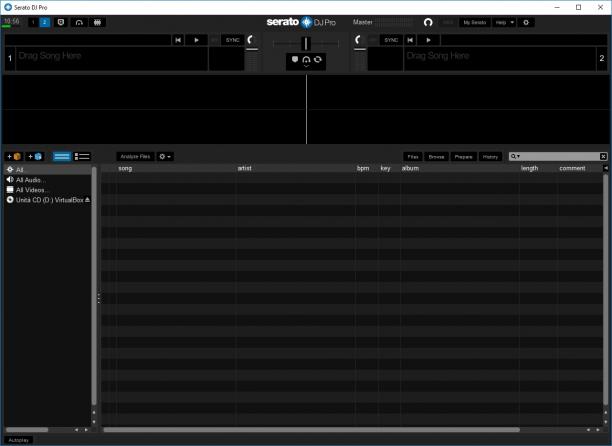Click the headphone cue icon below crossfader

tap(306, 60)
